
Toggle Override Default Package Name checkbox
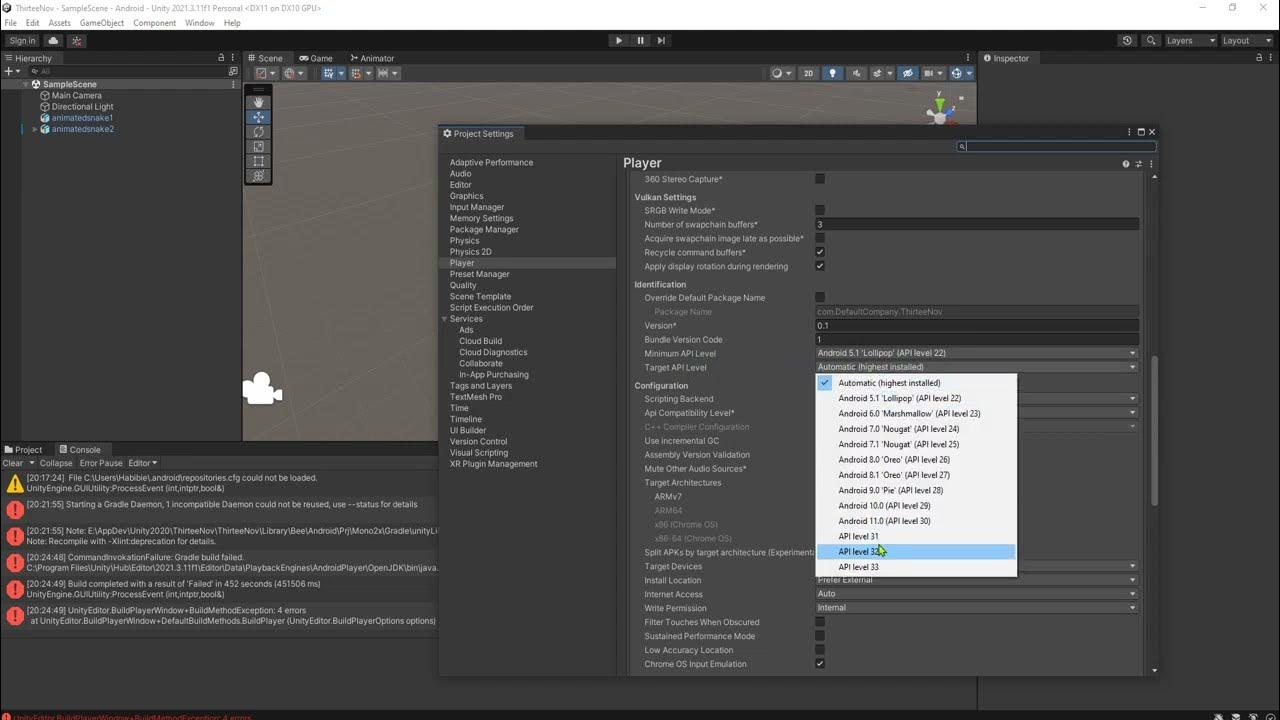[x=820, y=298]
